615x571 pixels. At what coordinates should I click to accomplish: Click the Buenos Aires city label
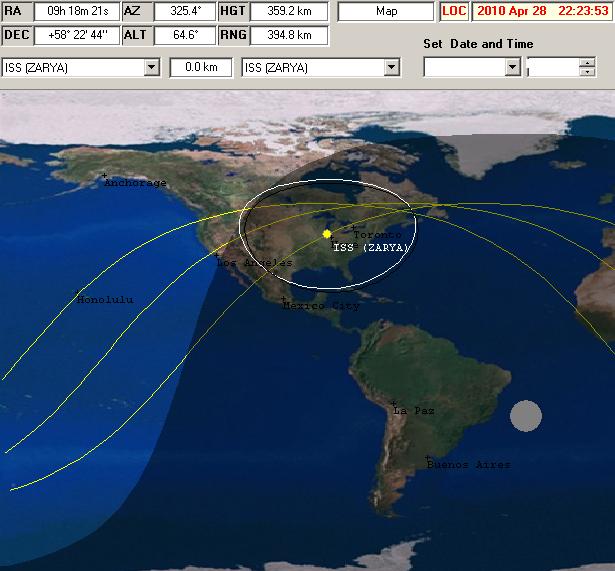[469, 464]
